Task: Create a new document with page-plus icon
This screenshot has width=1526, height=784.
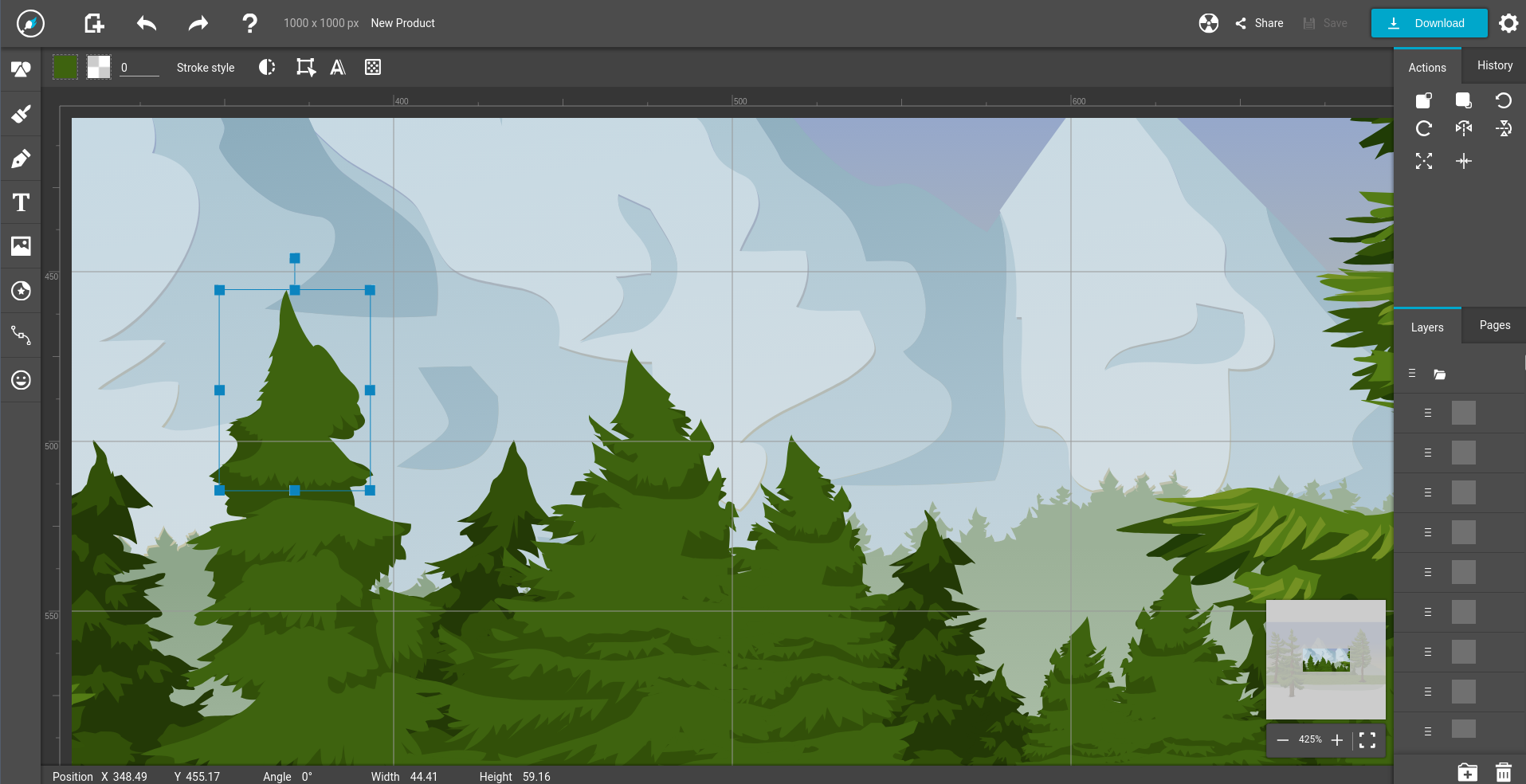Action: [94, 23]
